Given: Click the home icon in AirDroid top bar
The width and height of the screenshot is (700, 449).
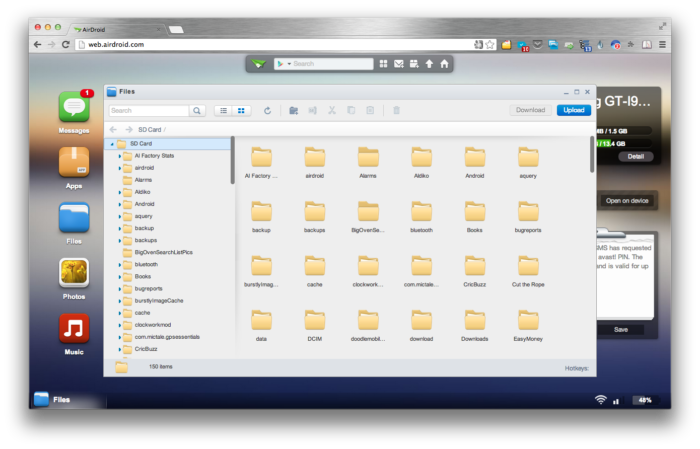Looking at the screenshot, I should pyautogui.click(x=444, y=64).
